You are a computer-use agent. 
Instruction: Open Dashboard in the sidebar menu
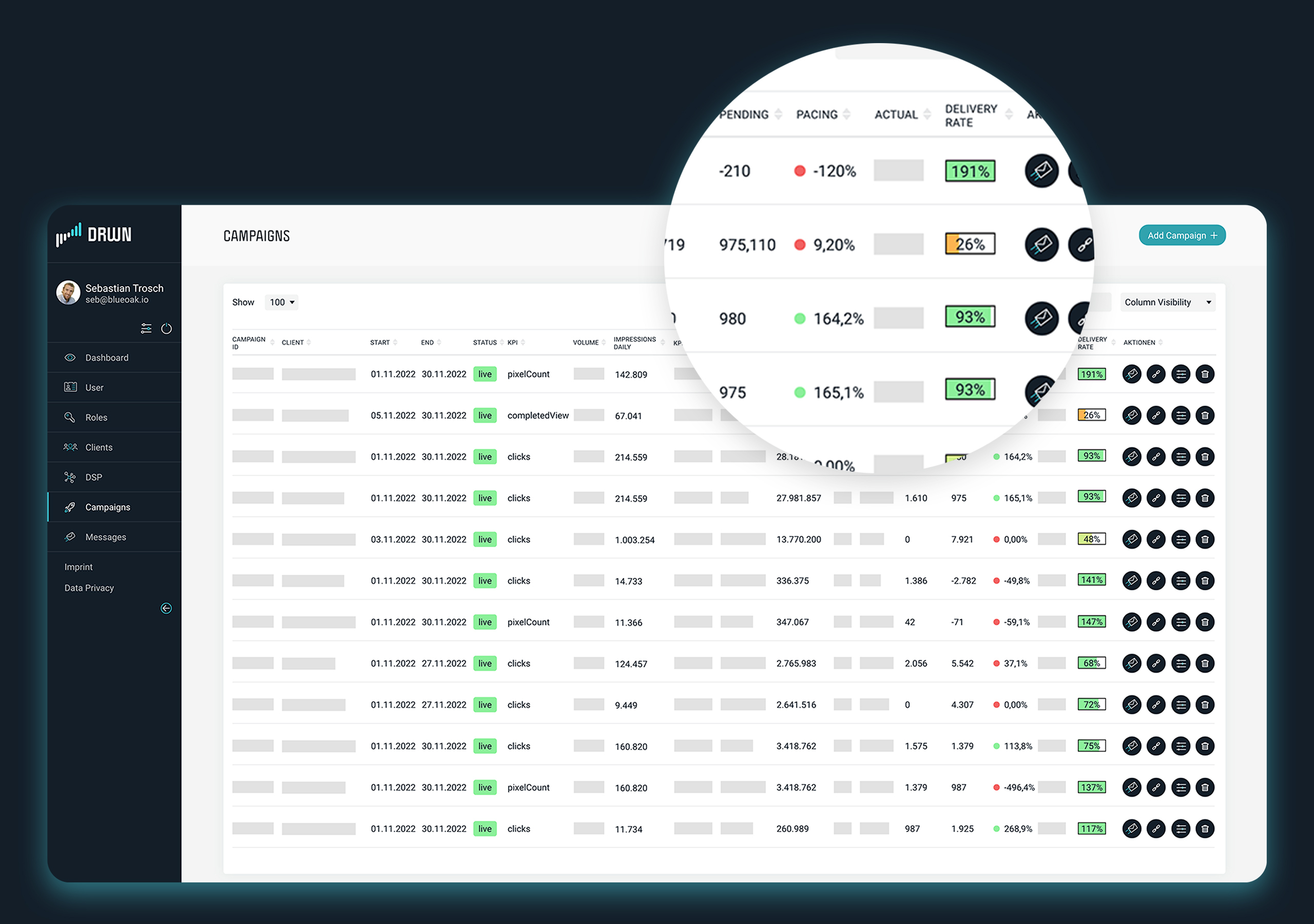point(107,358)
